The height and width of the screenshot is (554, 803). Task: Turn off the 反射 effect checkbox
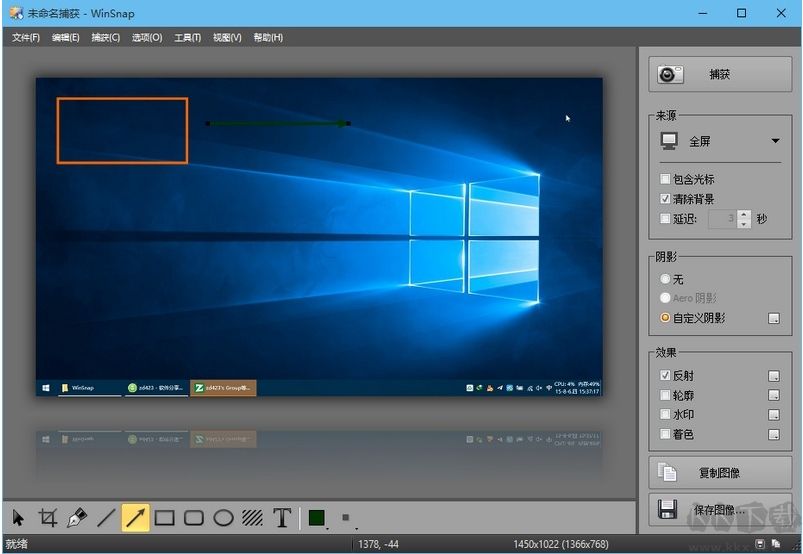666,376
